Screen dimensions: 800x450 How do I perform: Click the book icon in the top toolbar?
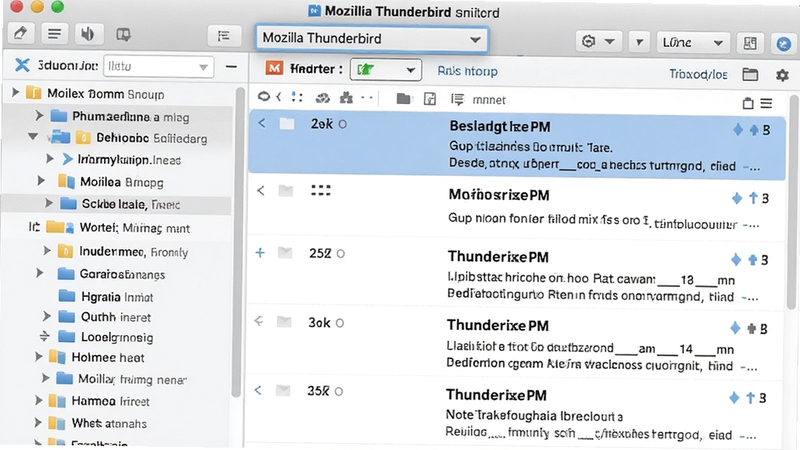(x=123, y=35)
